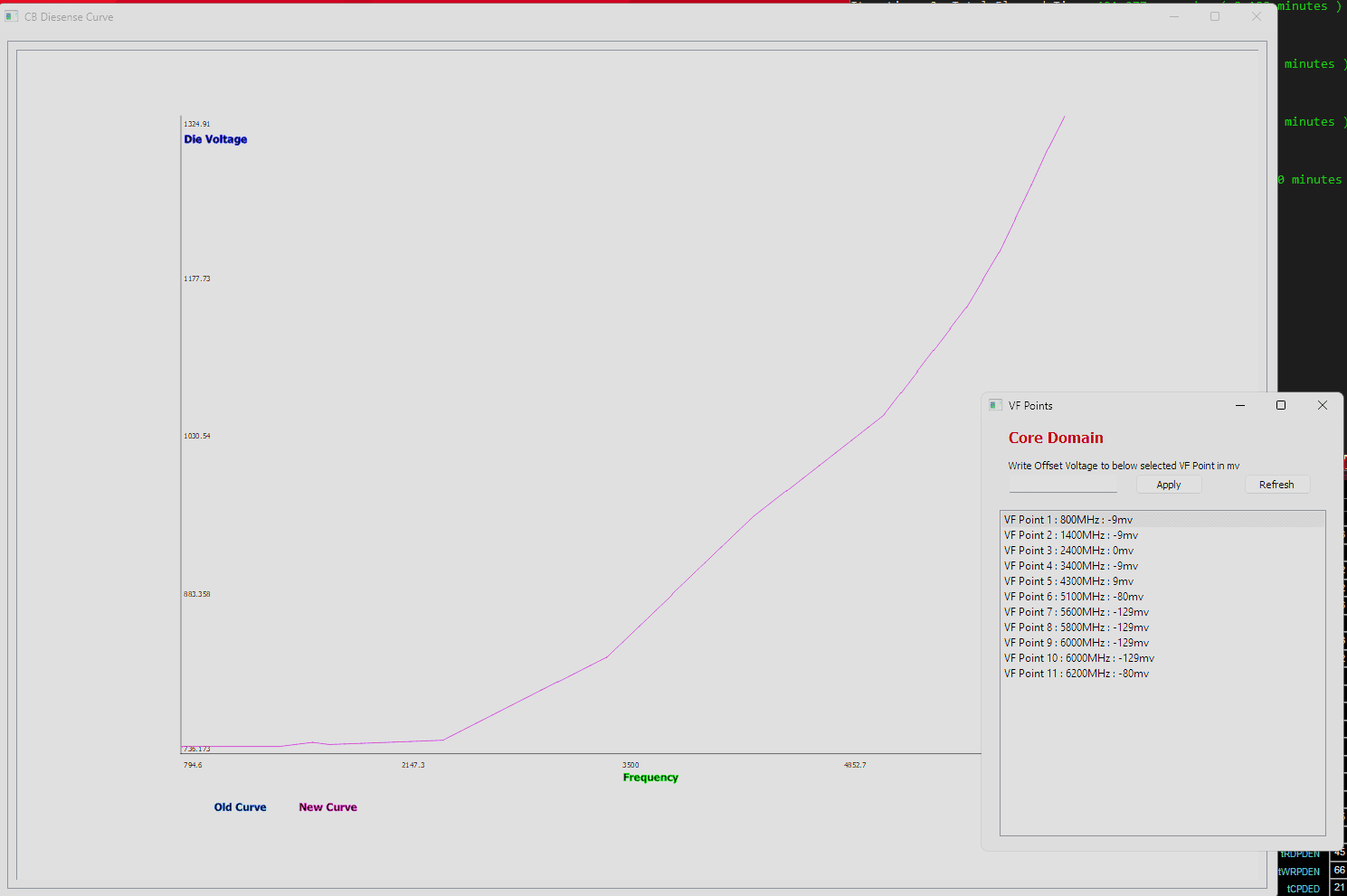Click the CB Diesense Curve title icon
The width and height of the screenshot is (1347, 896).
tap(12, 16)
